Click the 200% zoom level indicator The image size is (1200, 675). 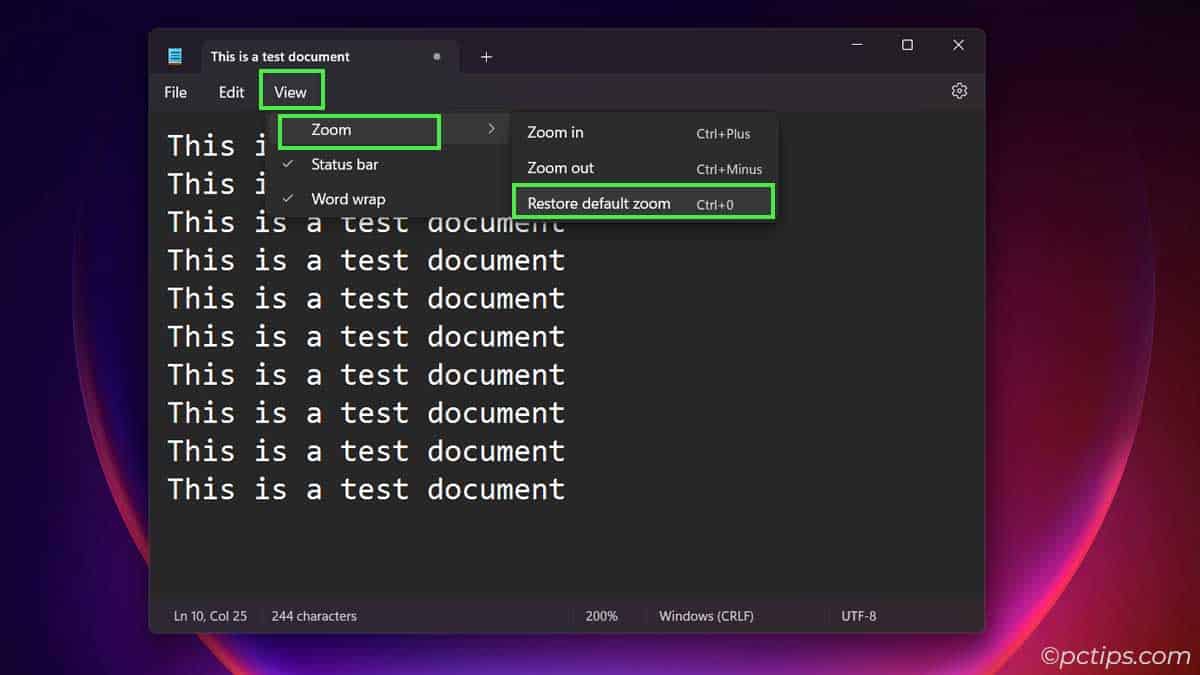pyautogui.click(x=603, y=616)
